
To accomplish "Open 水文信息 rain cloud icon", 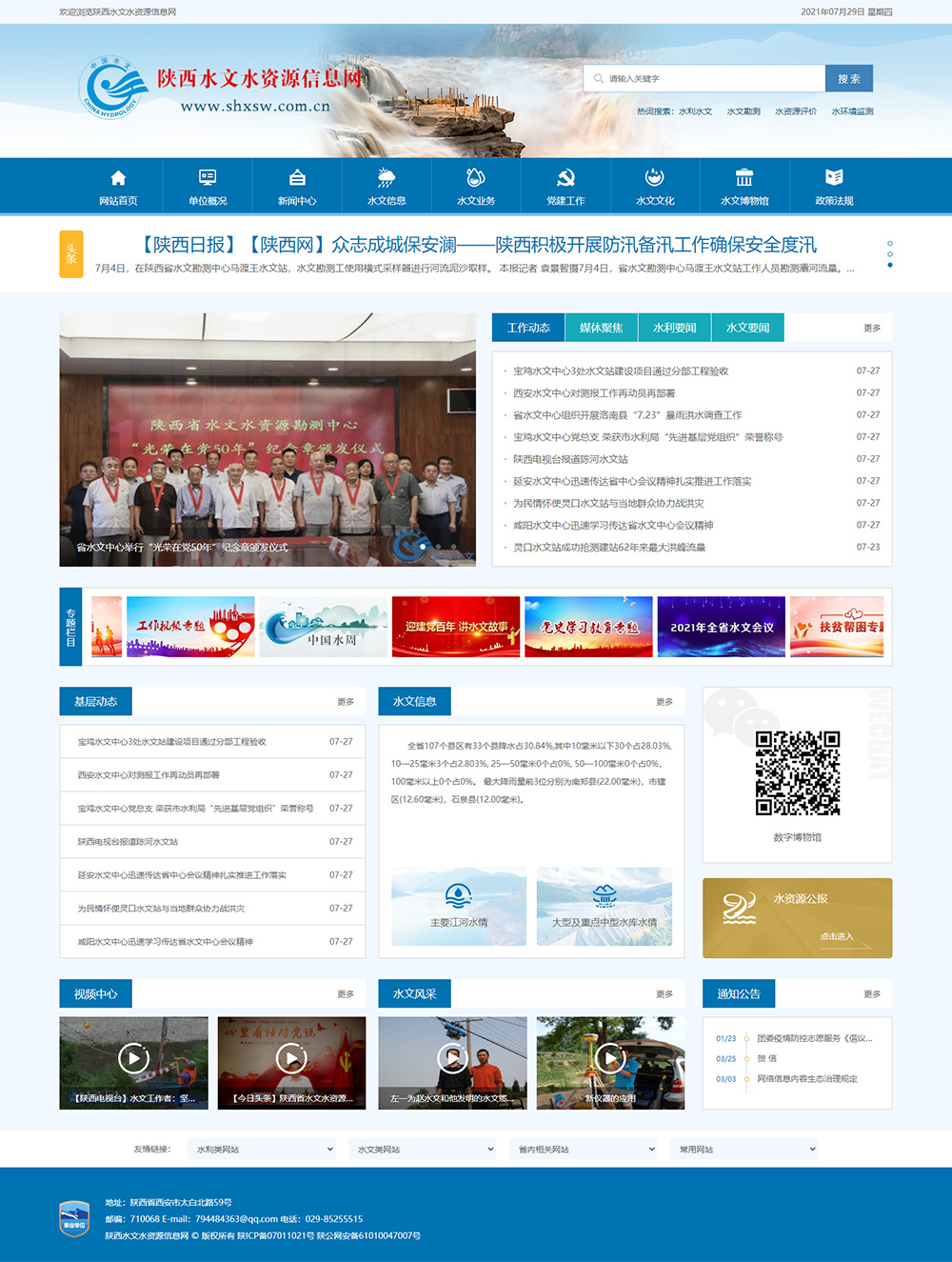I will (x=387, y=177).
